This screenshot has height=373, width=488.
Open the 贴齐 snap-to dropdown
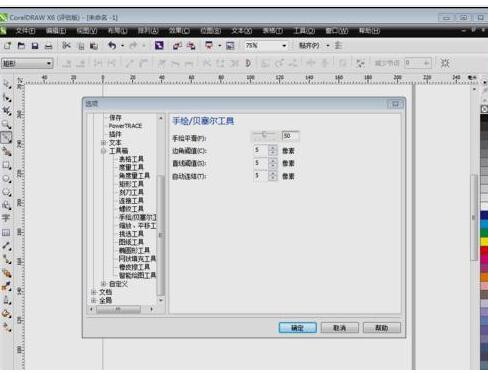tap(328, 46)
